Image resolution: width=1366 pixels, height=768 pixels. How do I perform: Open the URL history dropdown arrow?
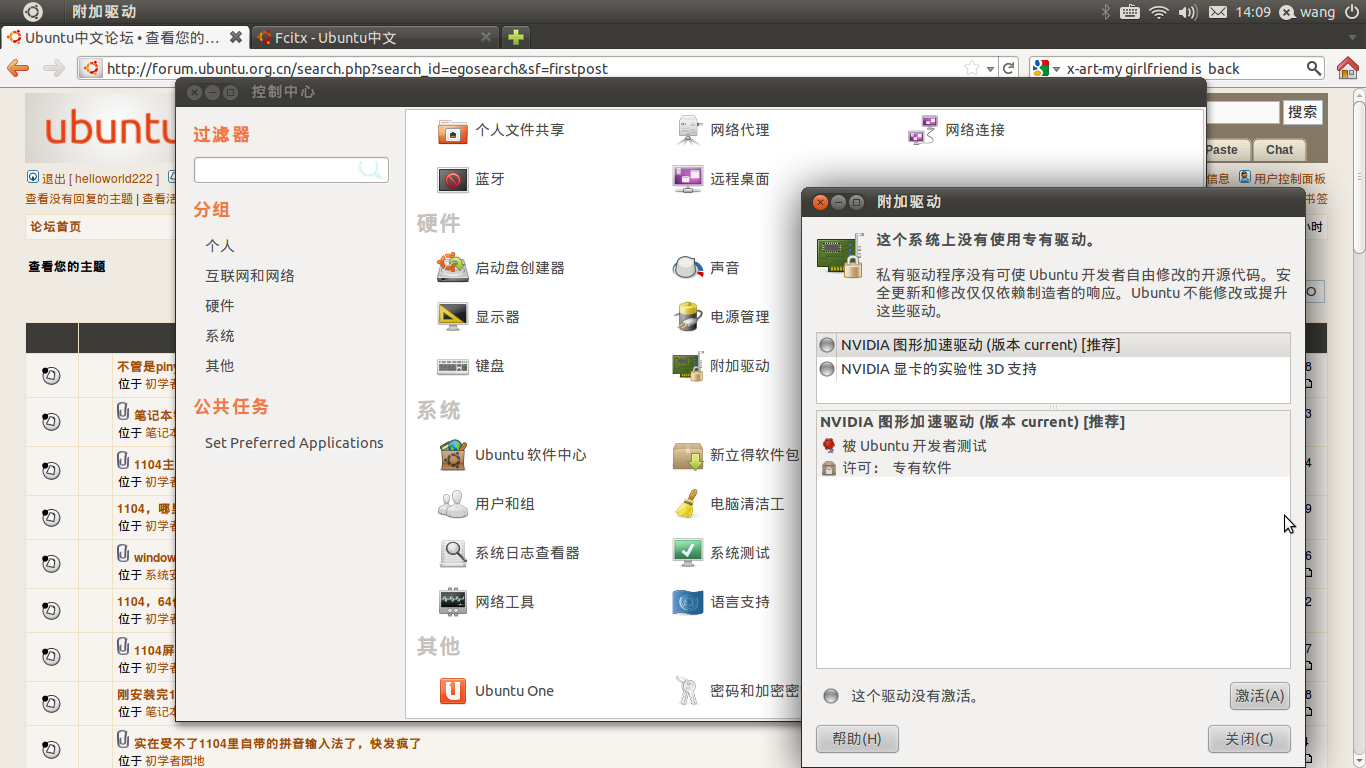(991, 69)
